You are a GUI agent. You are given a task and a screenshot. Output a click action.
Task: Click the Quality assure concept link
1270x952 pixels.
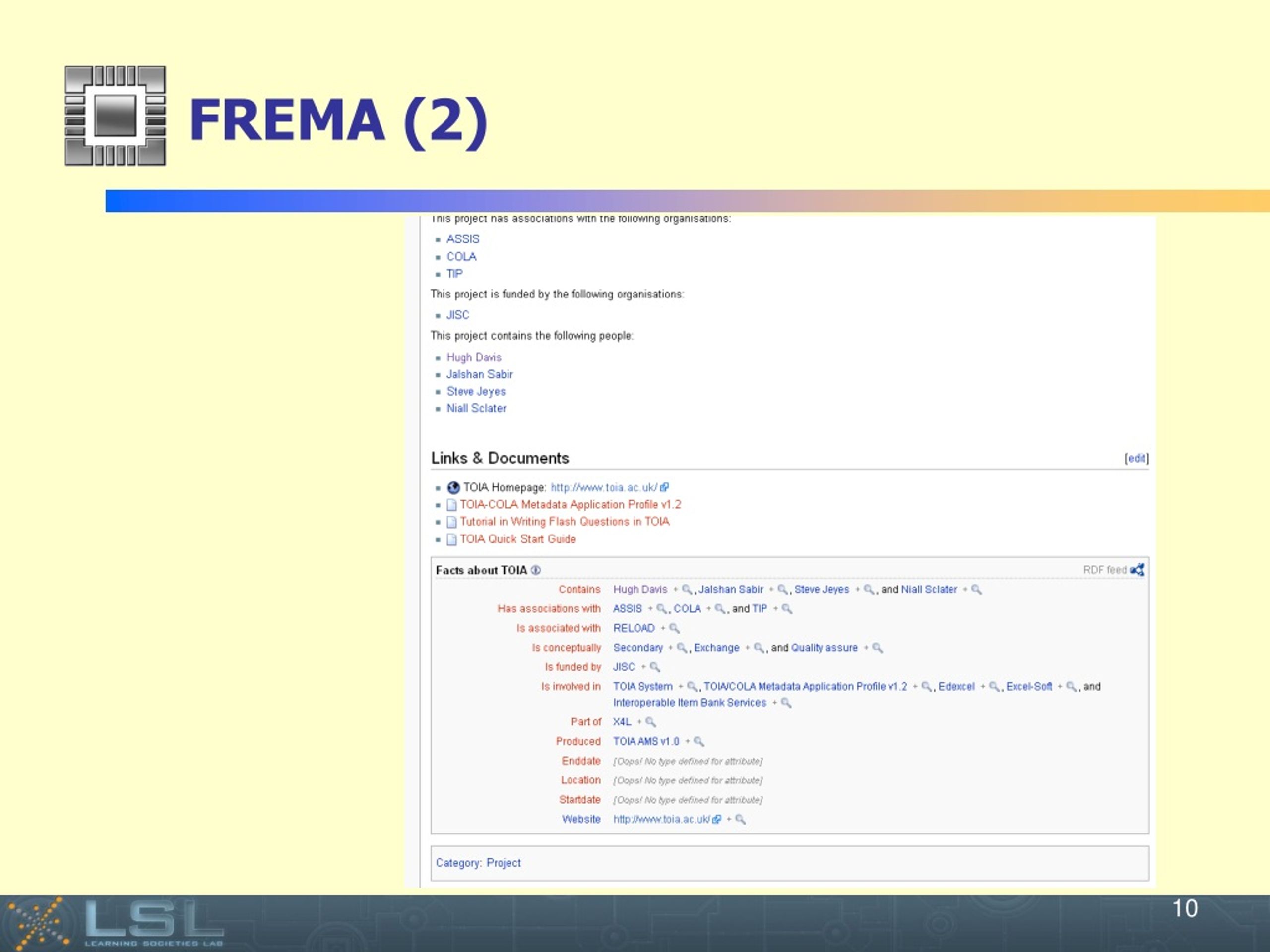coord(825,648)
